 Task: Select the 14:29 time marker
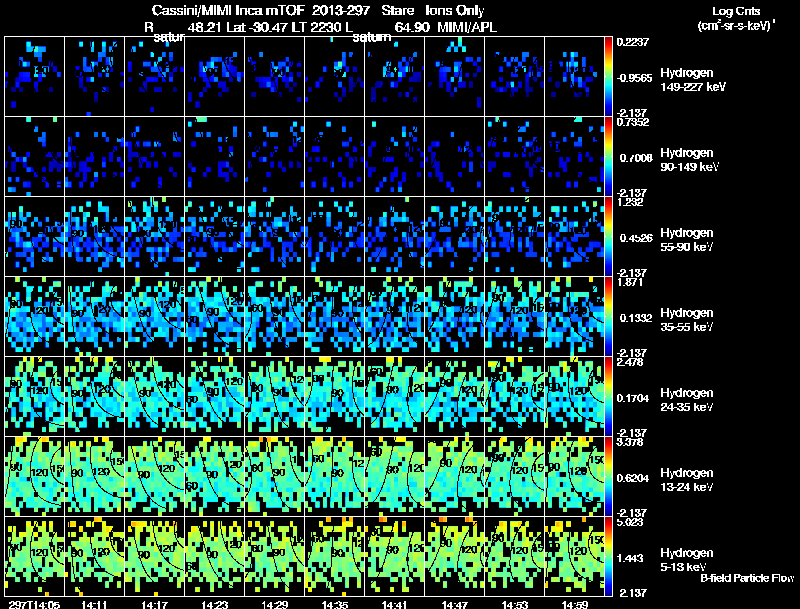275,603
